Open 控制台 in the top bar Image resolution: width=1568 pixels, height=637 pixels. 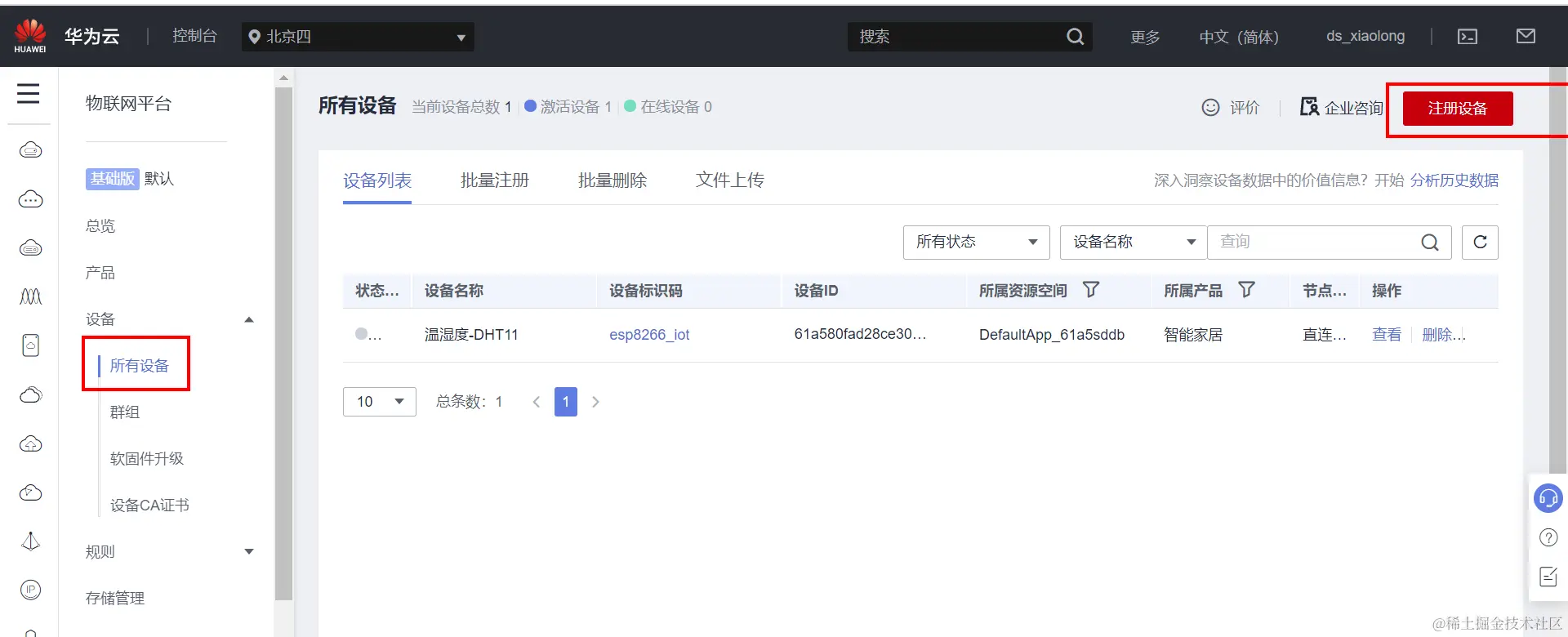(194, 36)
